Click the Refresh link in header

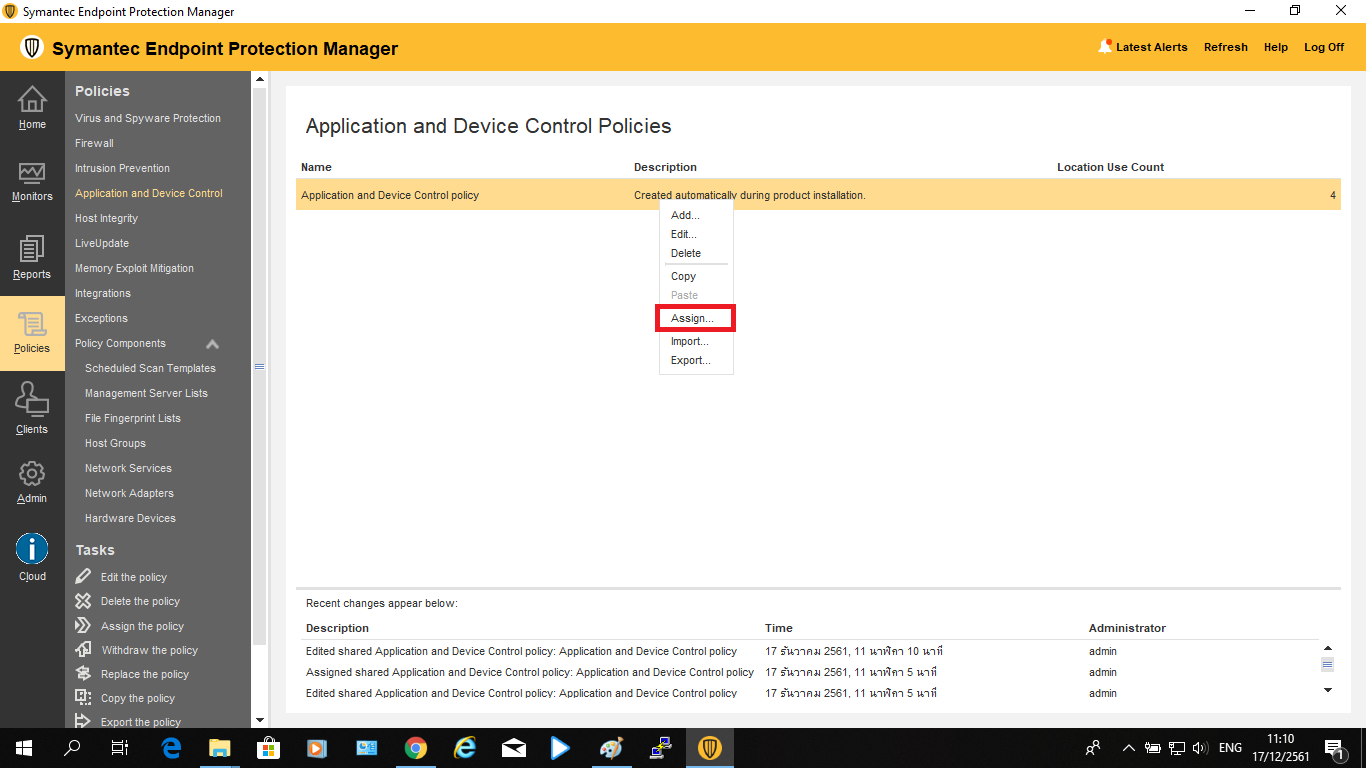point(1225,47)
